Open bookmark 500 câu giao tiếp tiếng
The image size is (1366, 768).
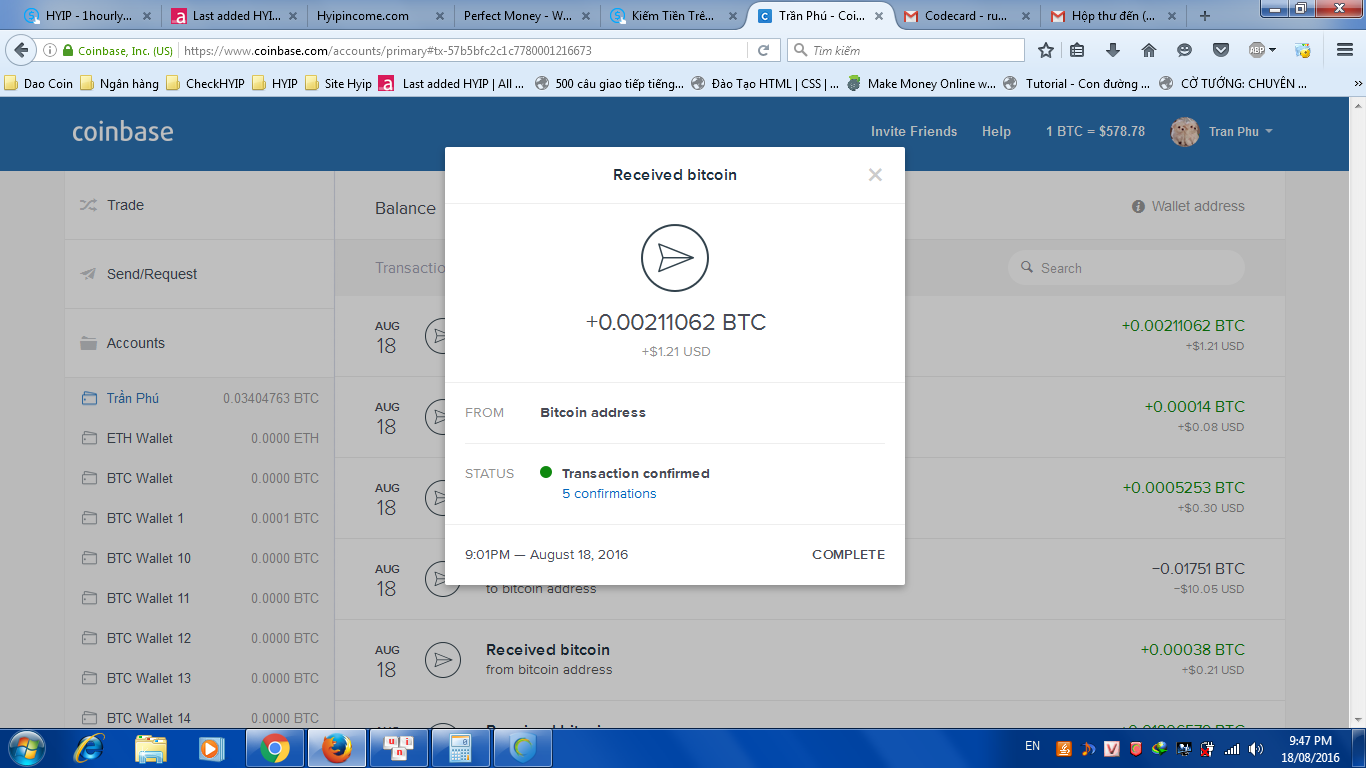click(x=609, y=84)
